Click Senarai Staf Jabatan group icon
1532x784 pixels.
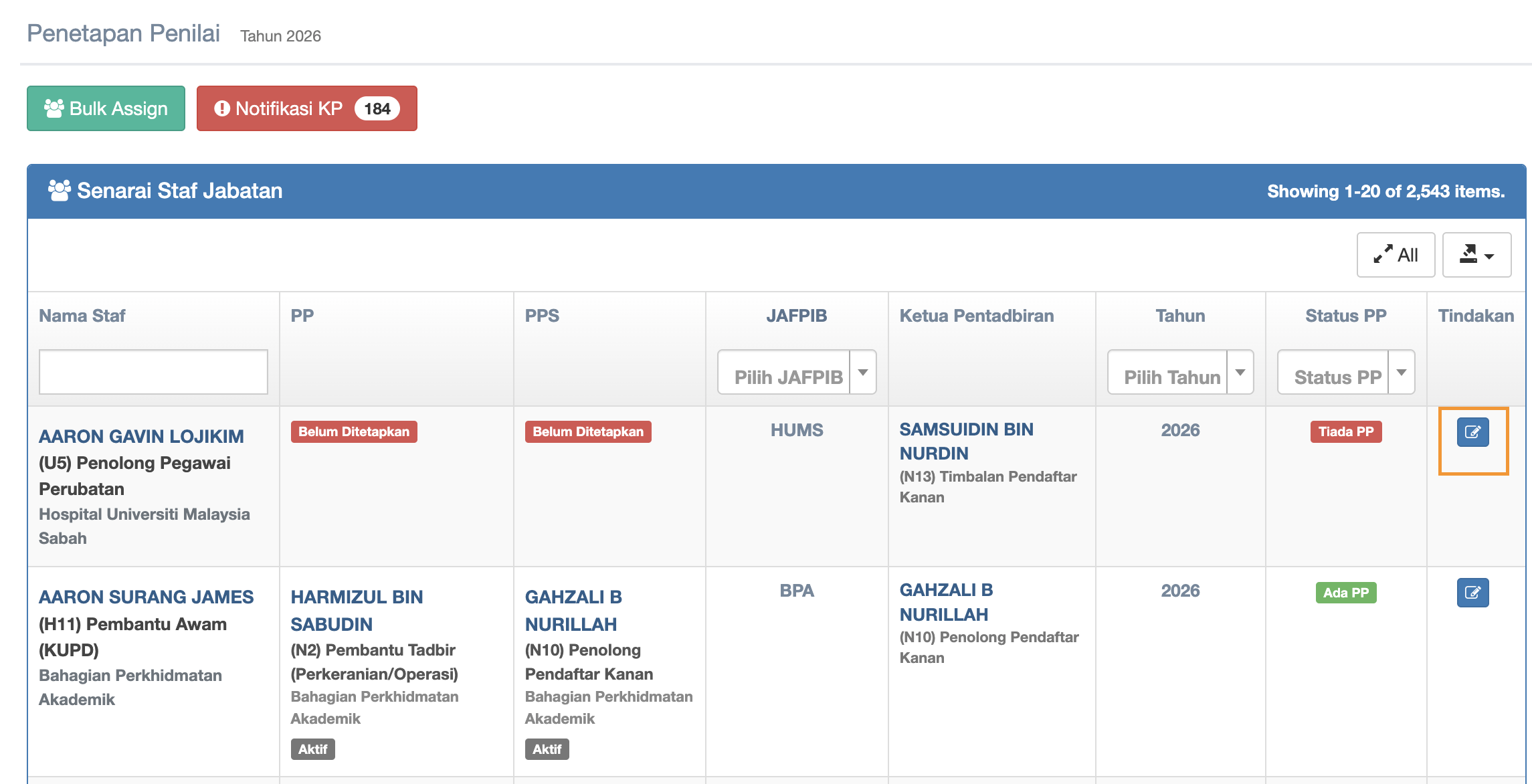pyautogui.click(x=59, y=191)
